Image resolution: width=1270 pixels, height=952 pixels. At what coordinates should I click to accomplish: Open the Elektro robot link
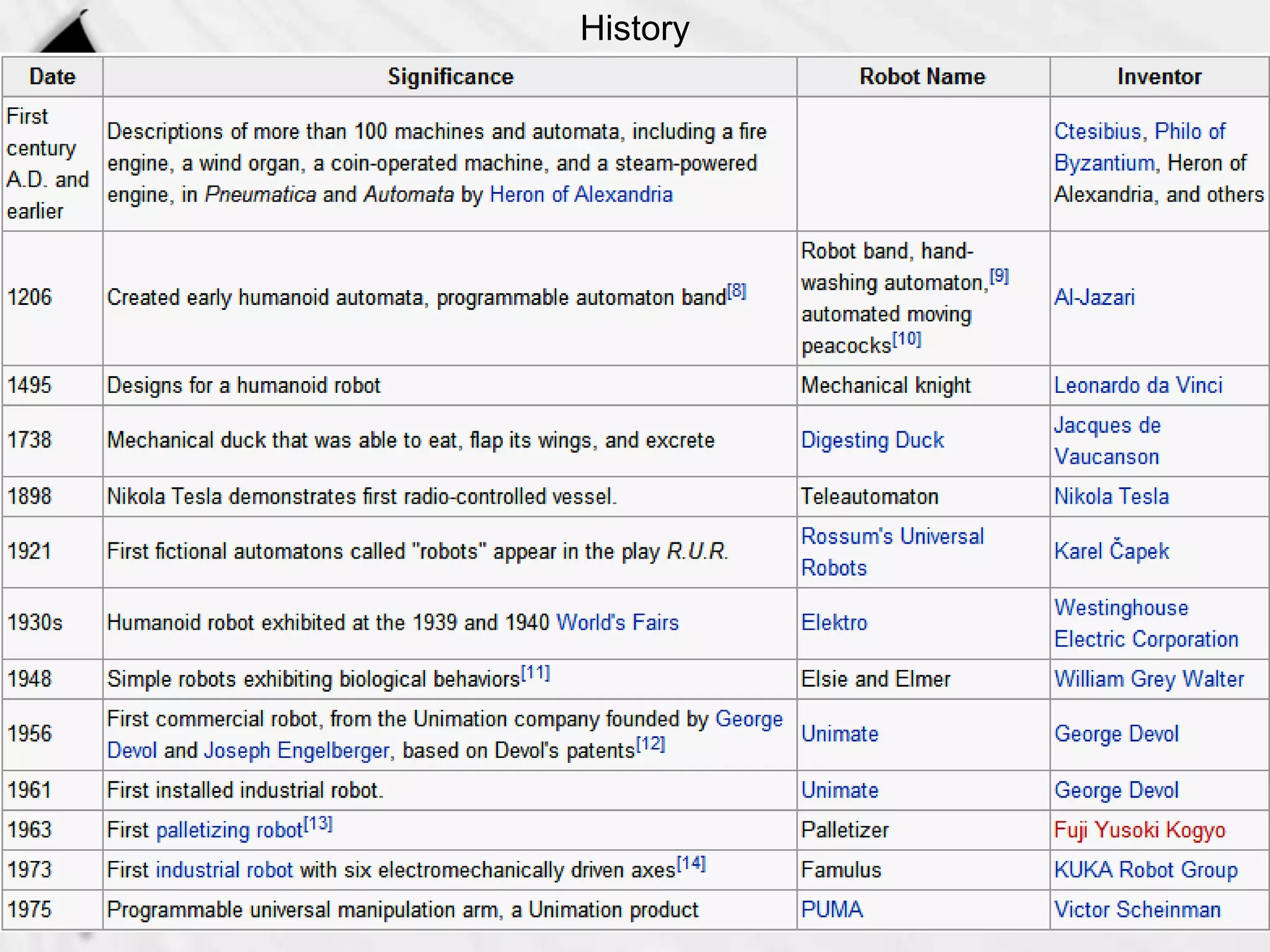pyautogui.click(x=834, y=622)
